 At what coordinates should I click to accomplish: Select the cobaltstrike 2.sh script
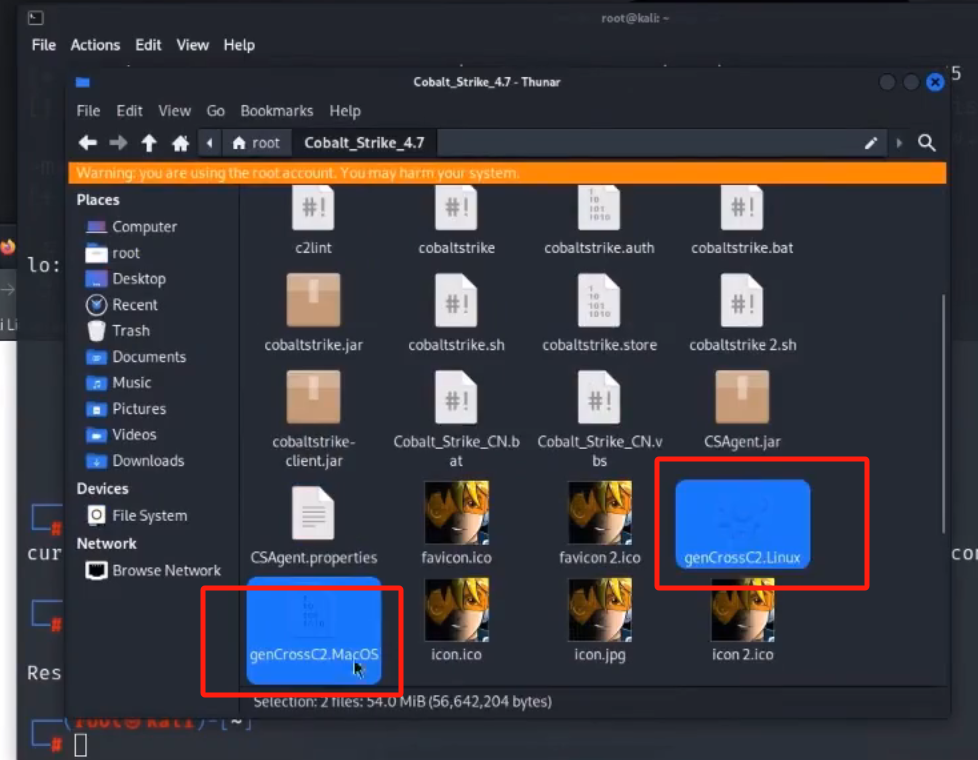(742, 313)
